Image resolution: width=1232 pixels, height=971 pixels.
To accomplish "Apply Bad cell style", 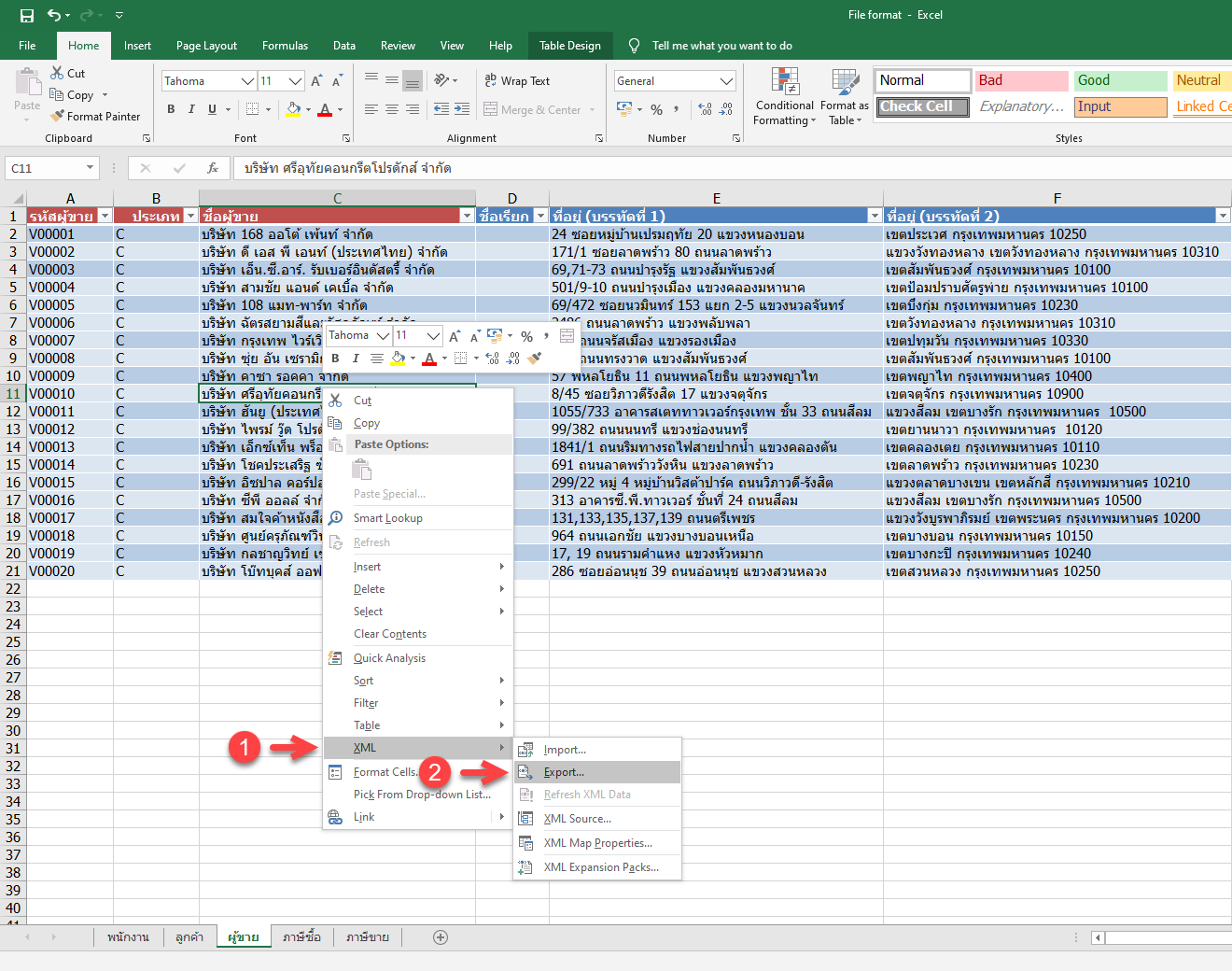I will pos(1021,80).
